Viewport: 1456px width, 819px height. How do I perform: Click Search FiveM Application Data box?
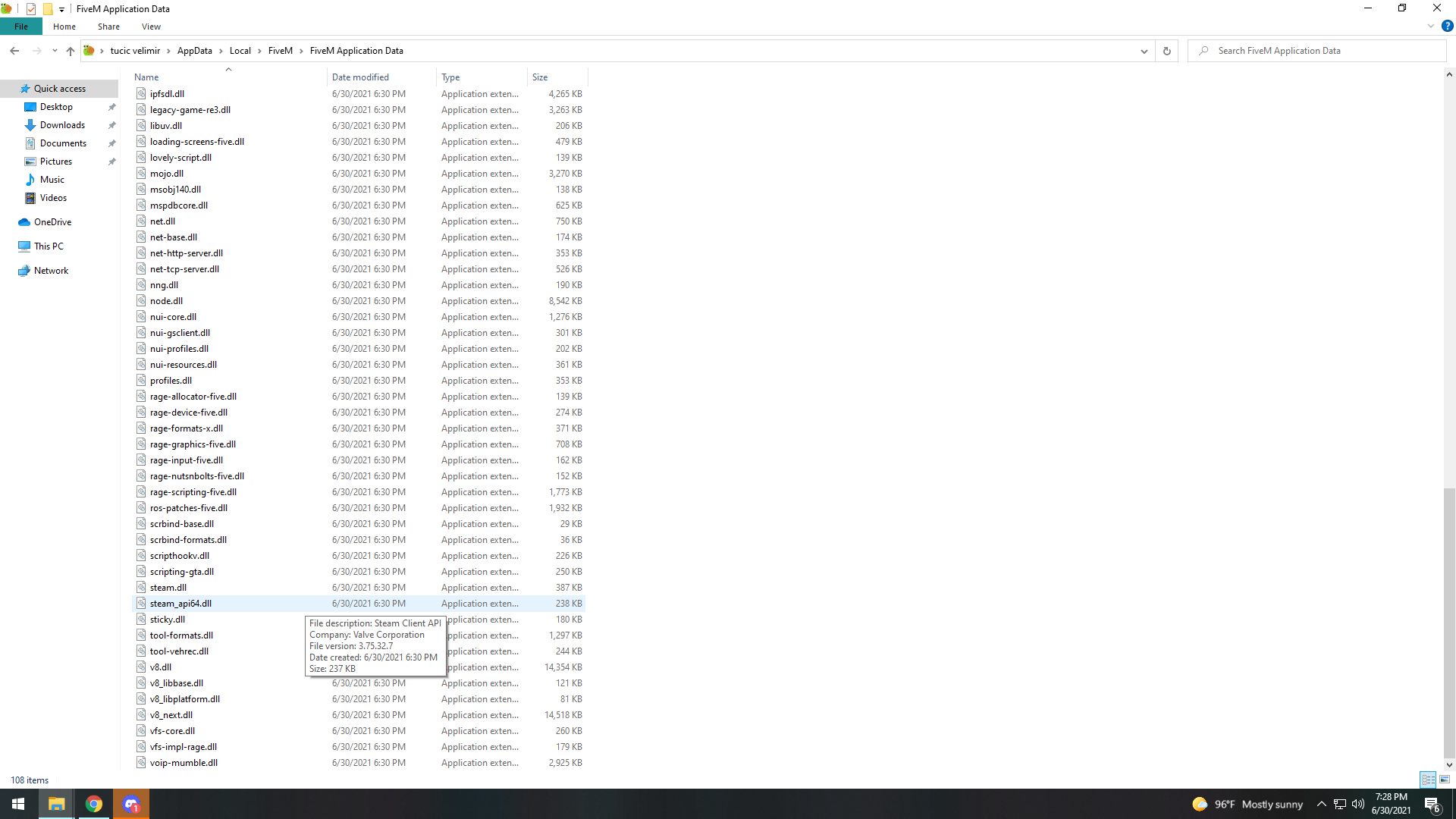click(x=1317, y=51)
